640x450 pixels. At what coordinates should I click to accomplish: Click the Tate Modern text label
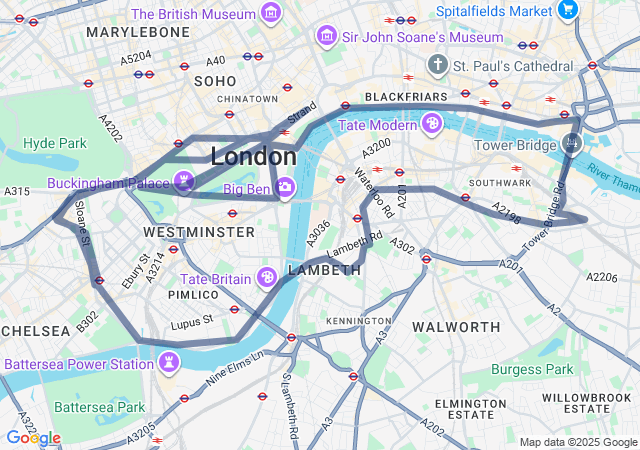378,125
